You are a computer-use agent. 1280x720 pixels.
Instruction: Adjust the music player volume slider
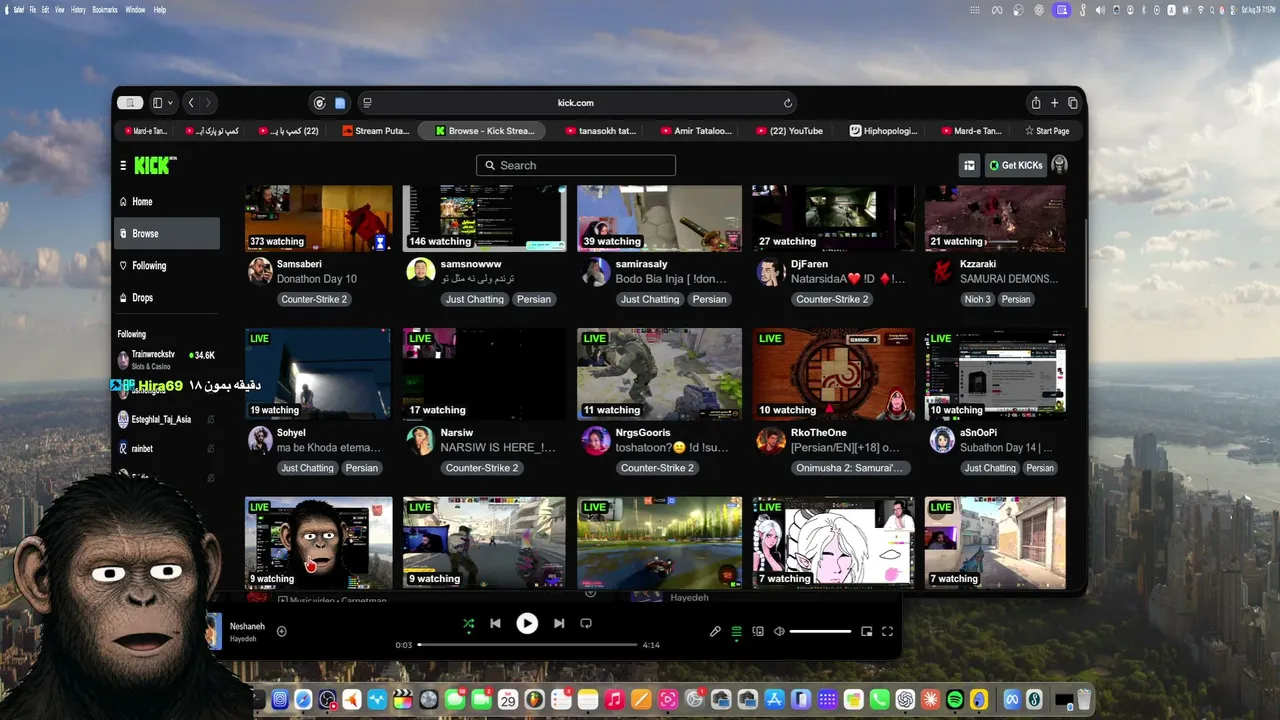pyautogui.click(x=820, y=631)
